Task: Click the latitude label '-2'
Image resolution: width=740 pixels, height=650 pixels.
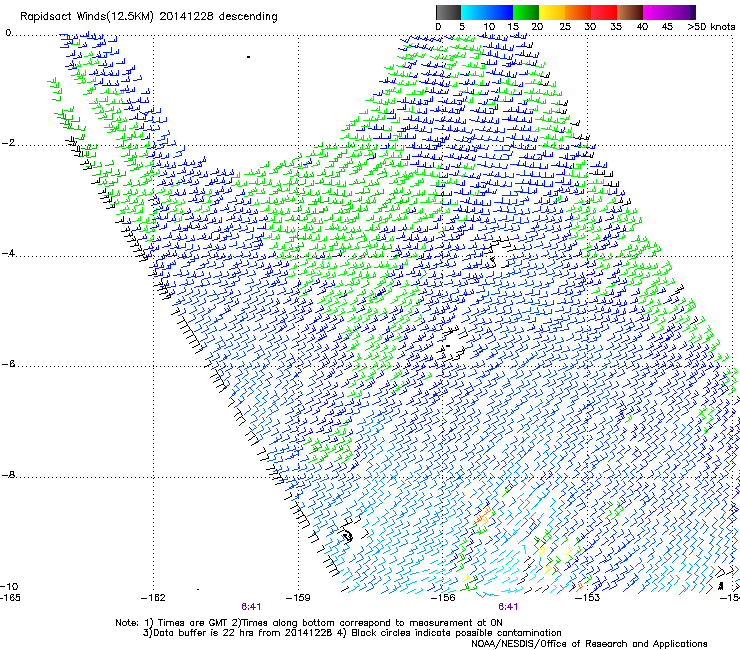Action: tap(8, 143)
